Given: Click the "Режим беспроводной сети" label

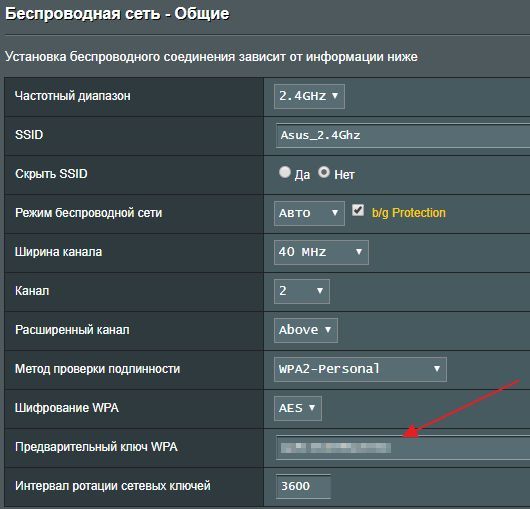Looking at the screenshot, I should tap(89, 213).
